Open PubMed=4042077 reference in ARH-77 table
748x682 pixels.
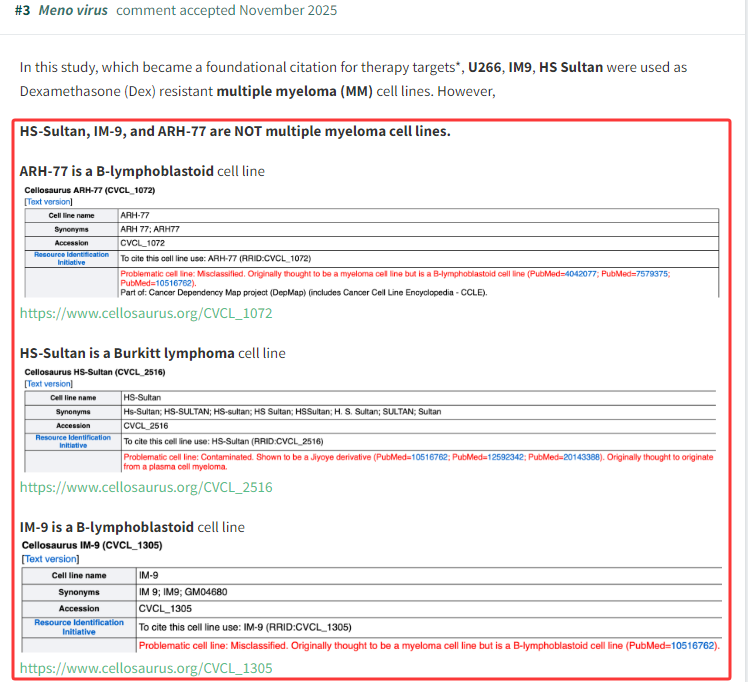[x=558, y=273]
